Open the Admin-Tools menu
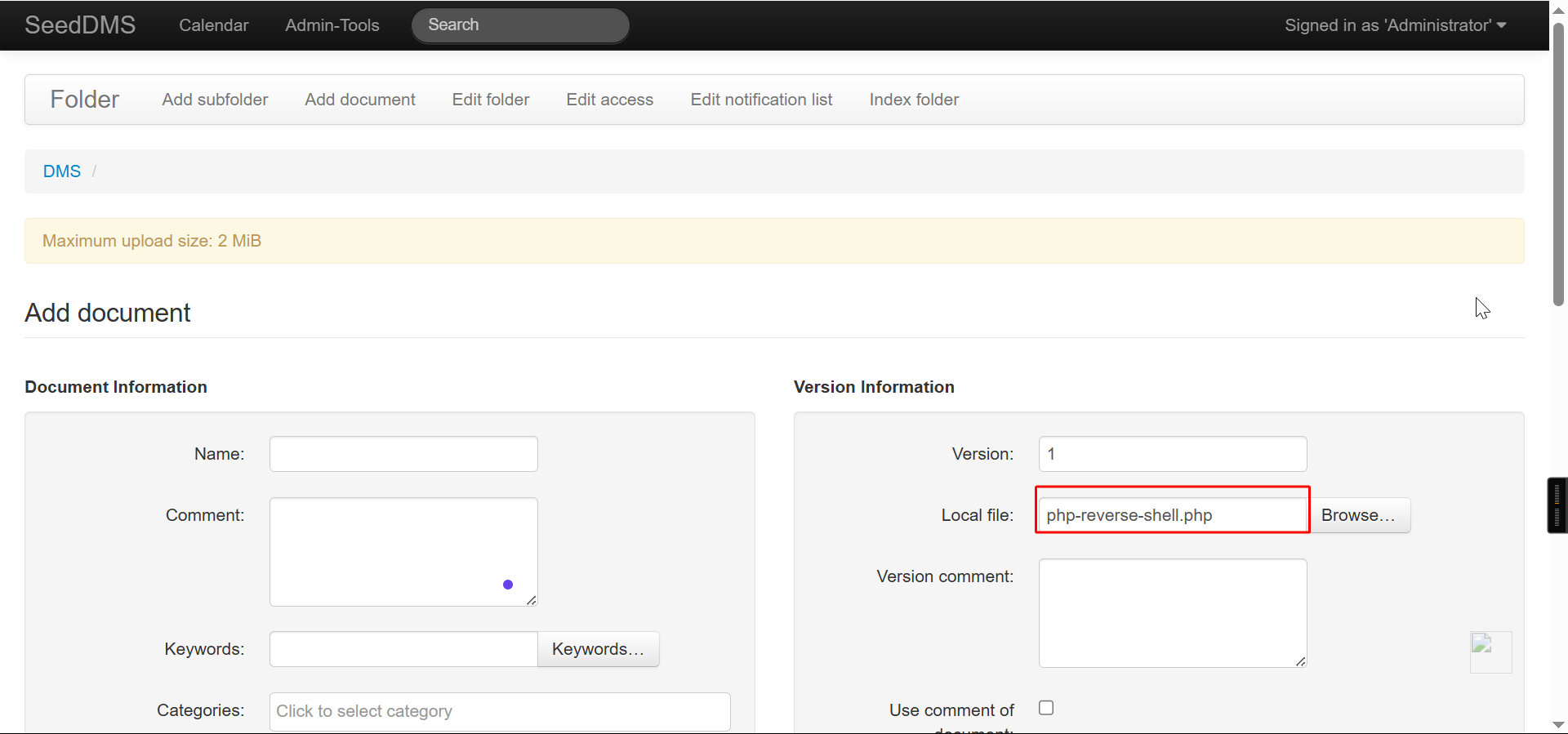The image size is (1568, 734). coord(332,25)
